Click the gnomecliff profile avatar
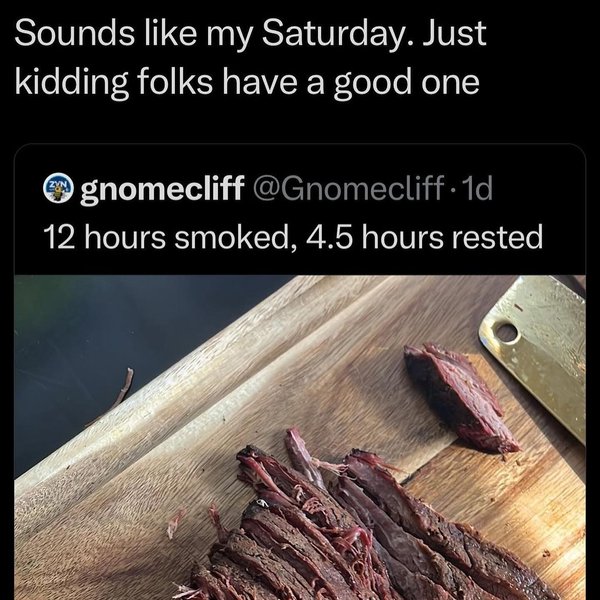 58,188
